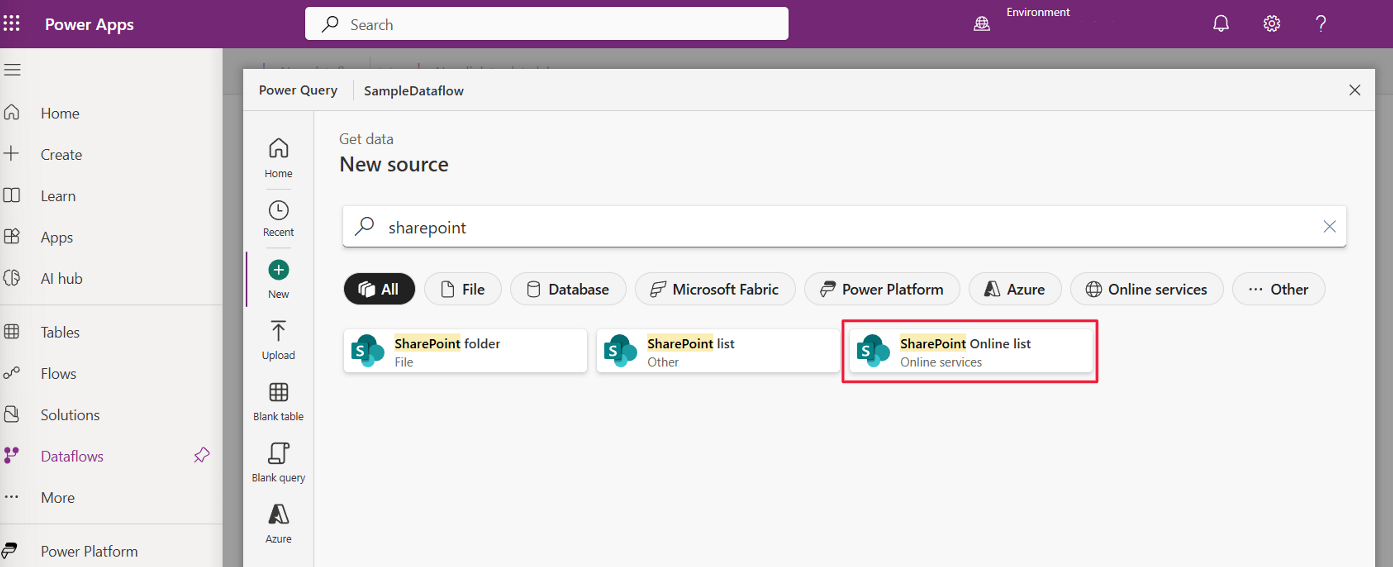Open the app launcher waffle icon

click(12, 24)
